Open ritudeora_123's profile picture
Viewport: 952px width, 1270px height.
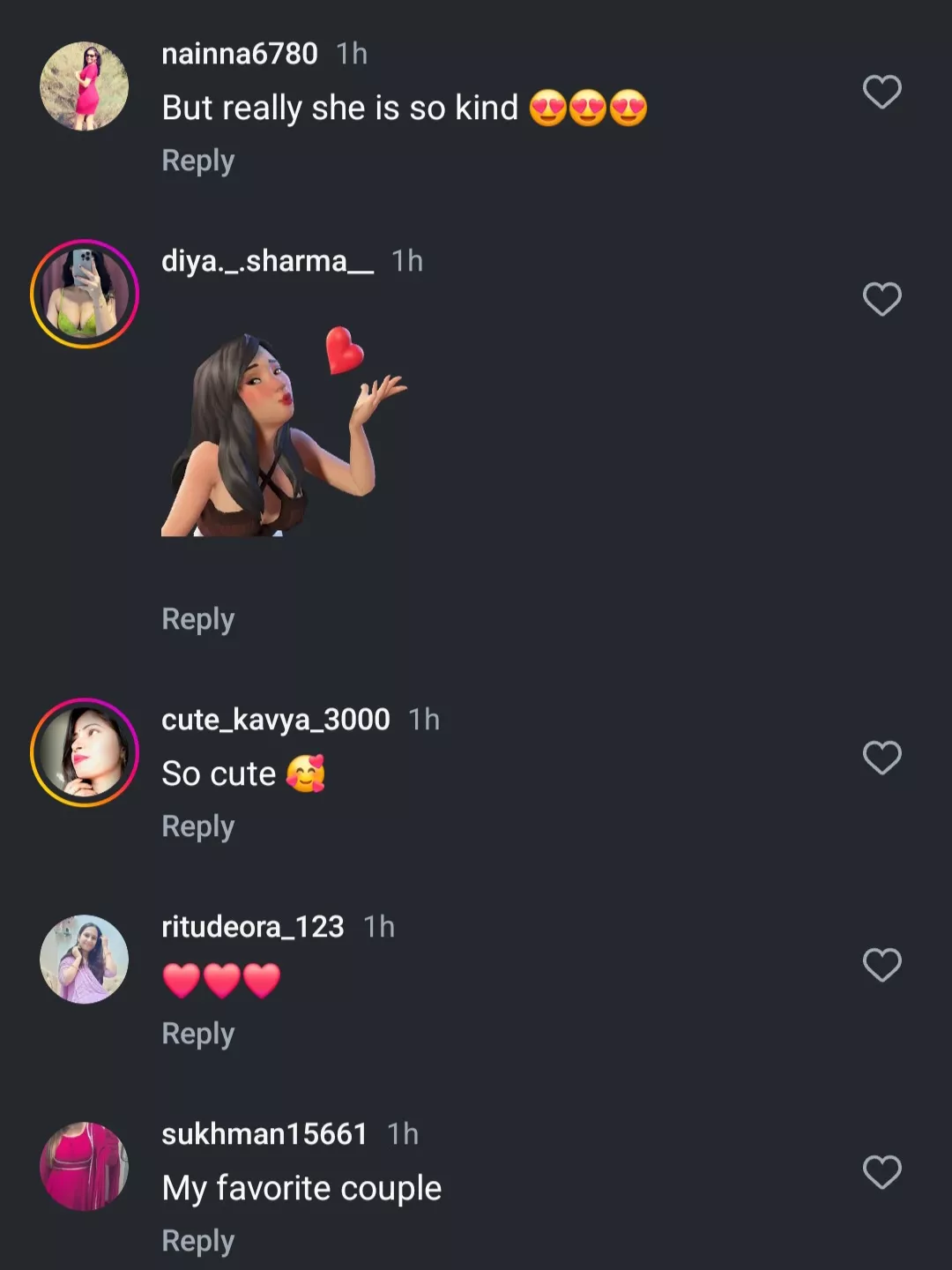coord(85,959)
